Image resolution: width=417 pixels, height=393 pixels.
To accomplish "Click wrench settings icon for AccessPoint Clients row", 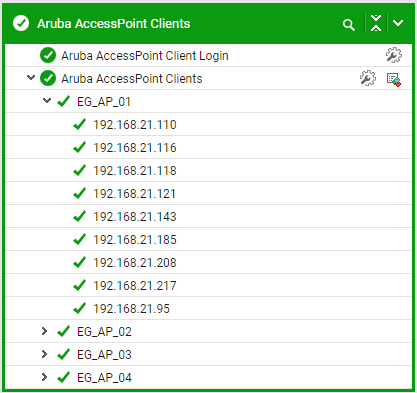I will click(368, 78).
